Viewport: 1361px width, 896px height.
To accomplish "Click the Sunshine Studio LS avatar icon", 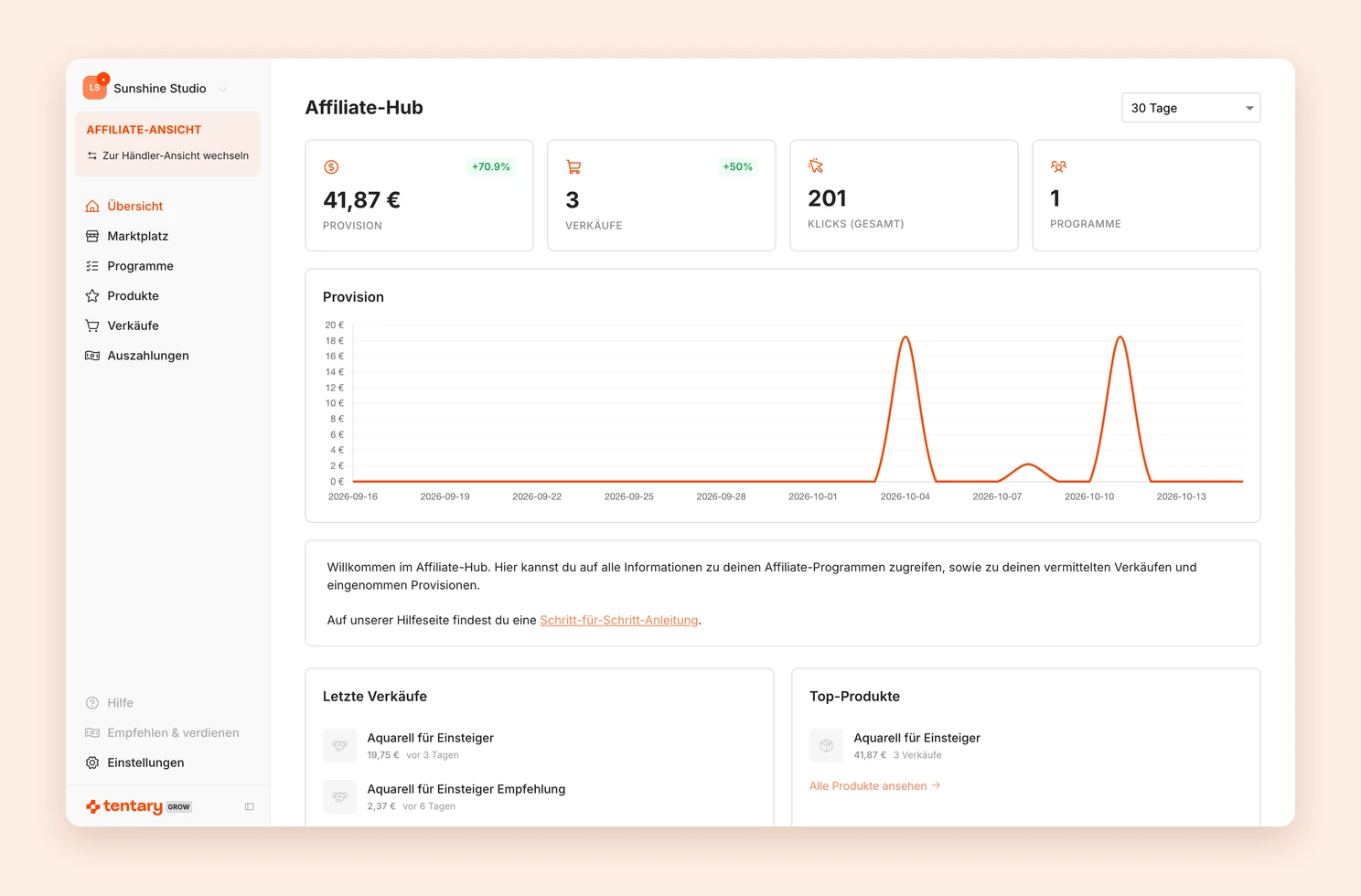I will click(x=95, y=88).
